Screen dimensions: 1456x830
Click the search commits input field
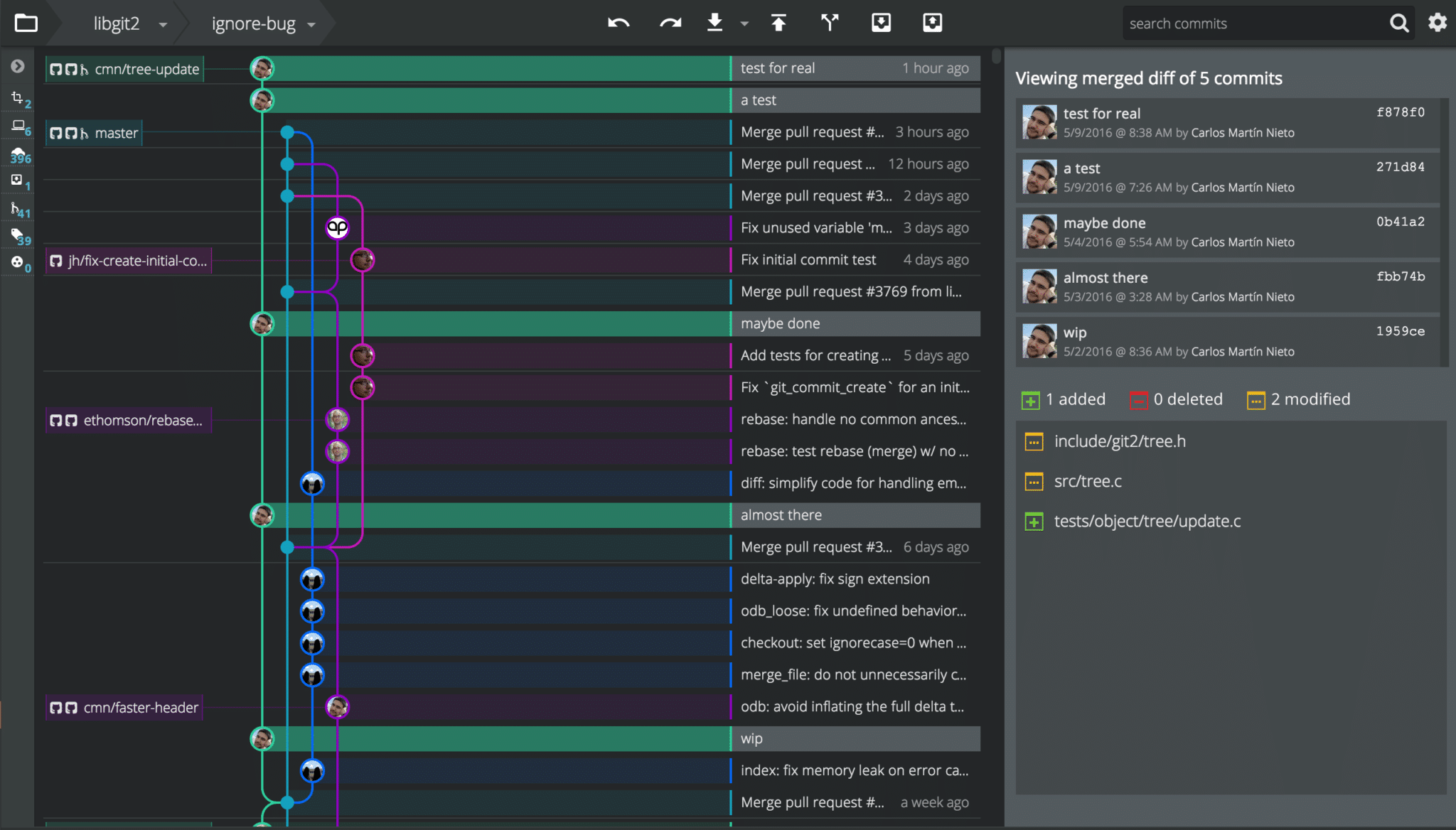pyautogui.click(x=1253, y=23)
